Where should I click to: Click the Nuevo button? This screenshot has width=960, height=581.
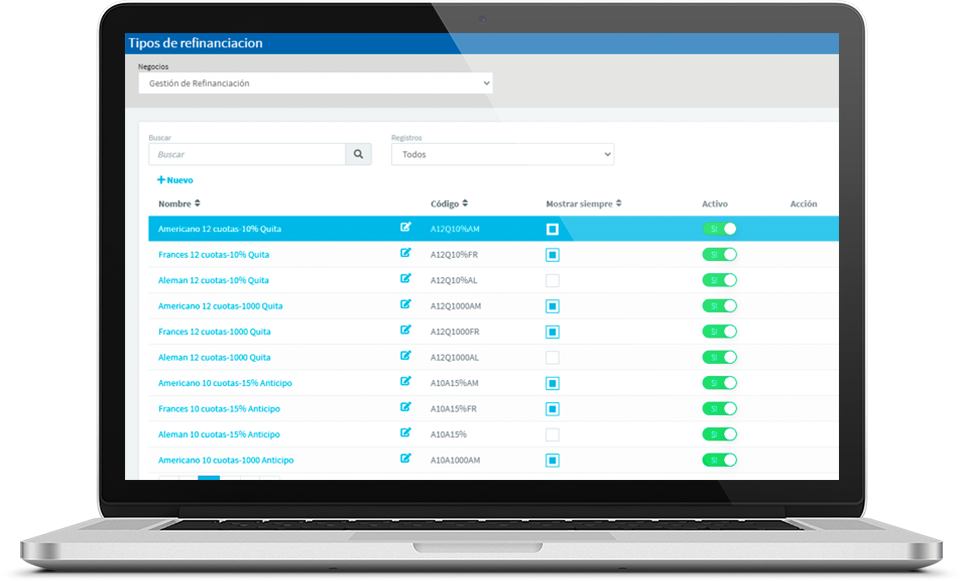pyautogui.click(x=175, y=180)
